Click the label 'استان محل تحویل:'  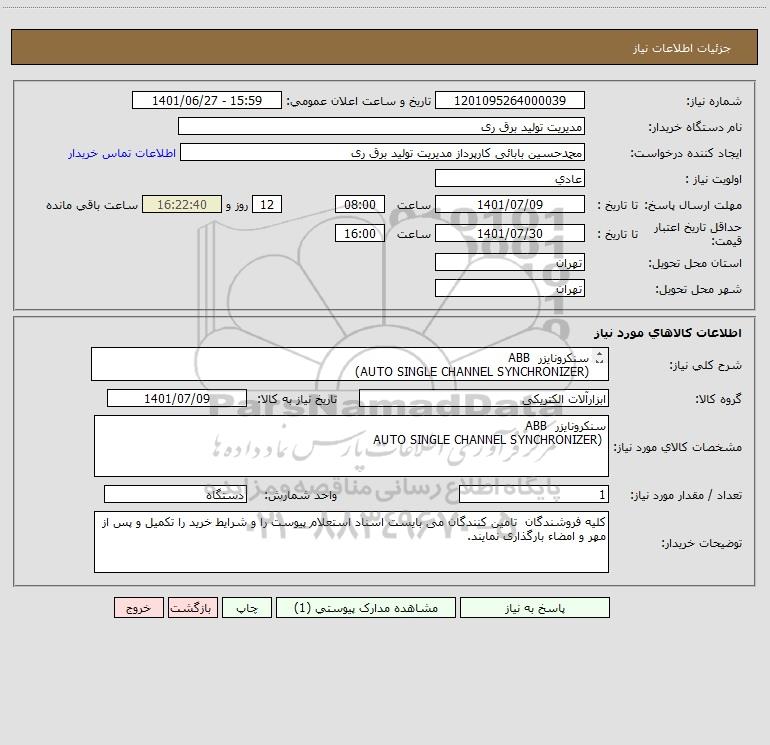(x=695, y=263)
